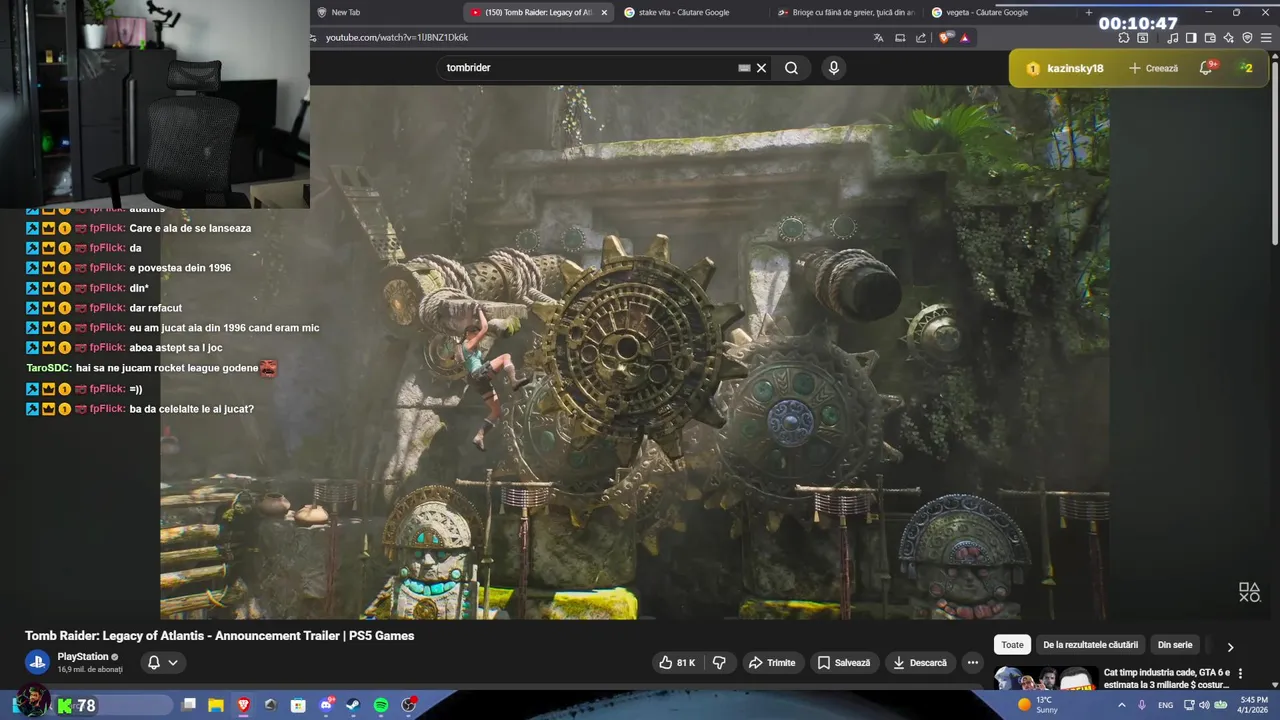Click the video title text
This screenshot has height=720, width=1280.
[x=219, y=636]
